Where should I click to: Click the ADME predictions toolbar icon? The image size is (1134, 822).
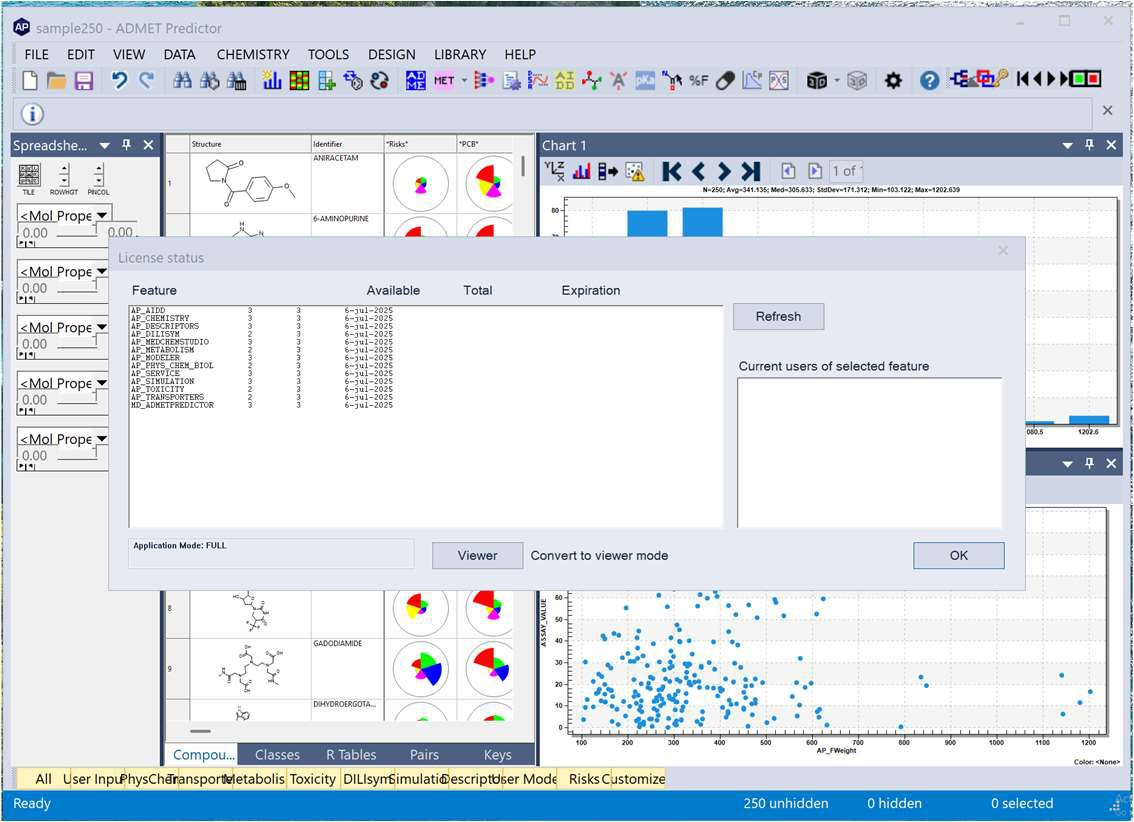[416, 80]
